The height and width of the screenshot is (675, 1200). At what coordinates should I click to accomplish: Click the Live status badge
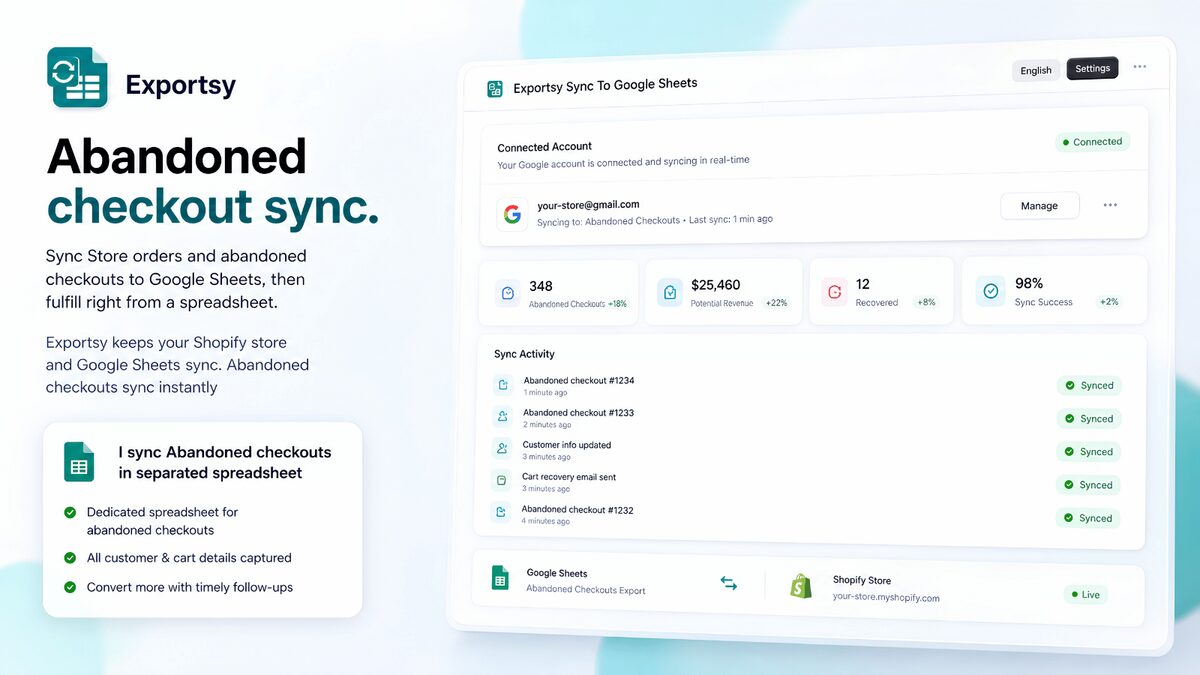point(1086,594)
